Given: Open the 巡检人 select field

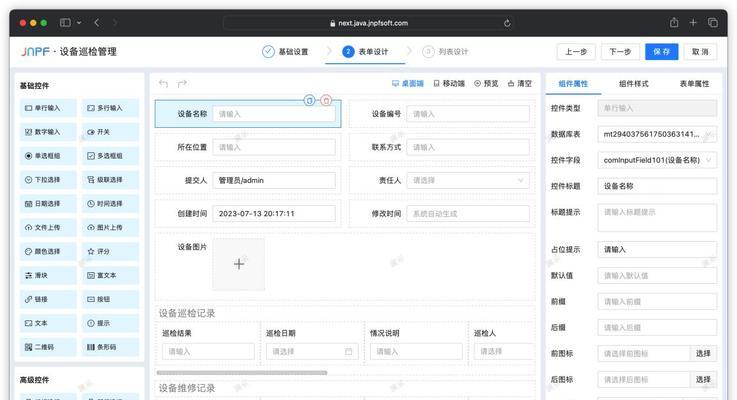Looking at the screenshot, I should point(504,352).
